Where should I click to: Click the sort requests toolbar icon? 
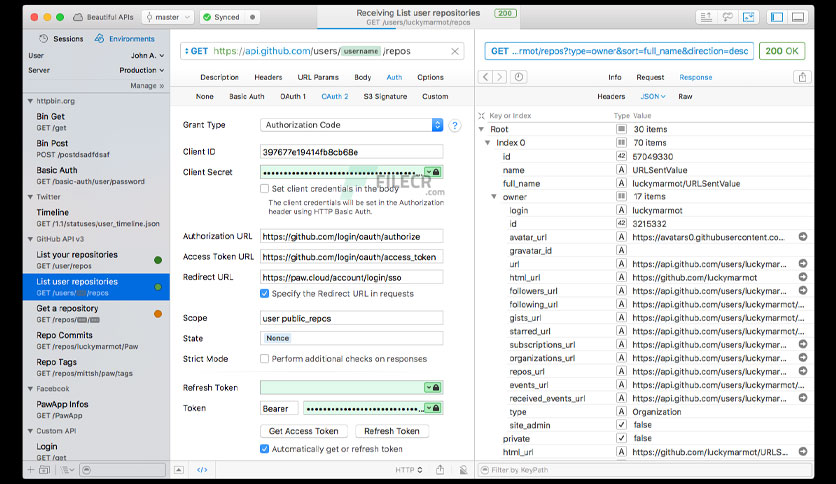click(x=706, y=17)
